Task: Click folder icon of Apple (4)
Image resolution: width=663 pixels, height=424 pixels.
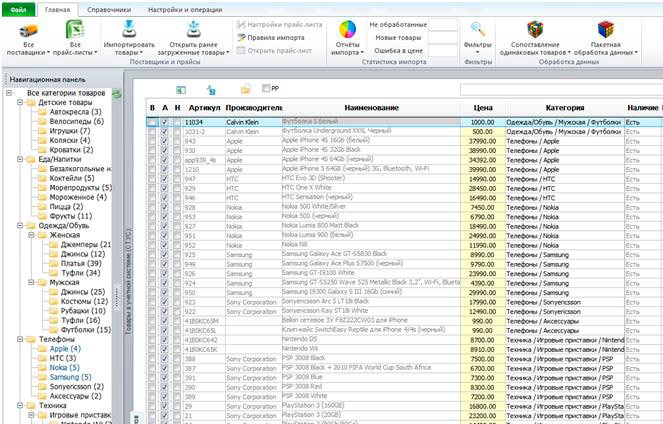Action: coord(42,349)
